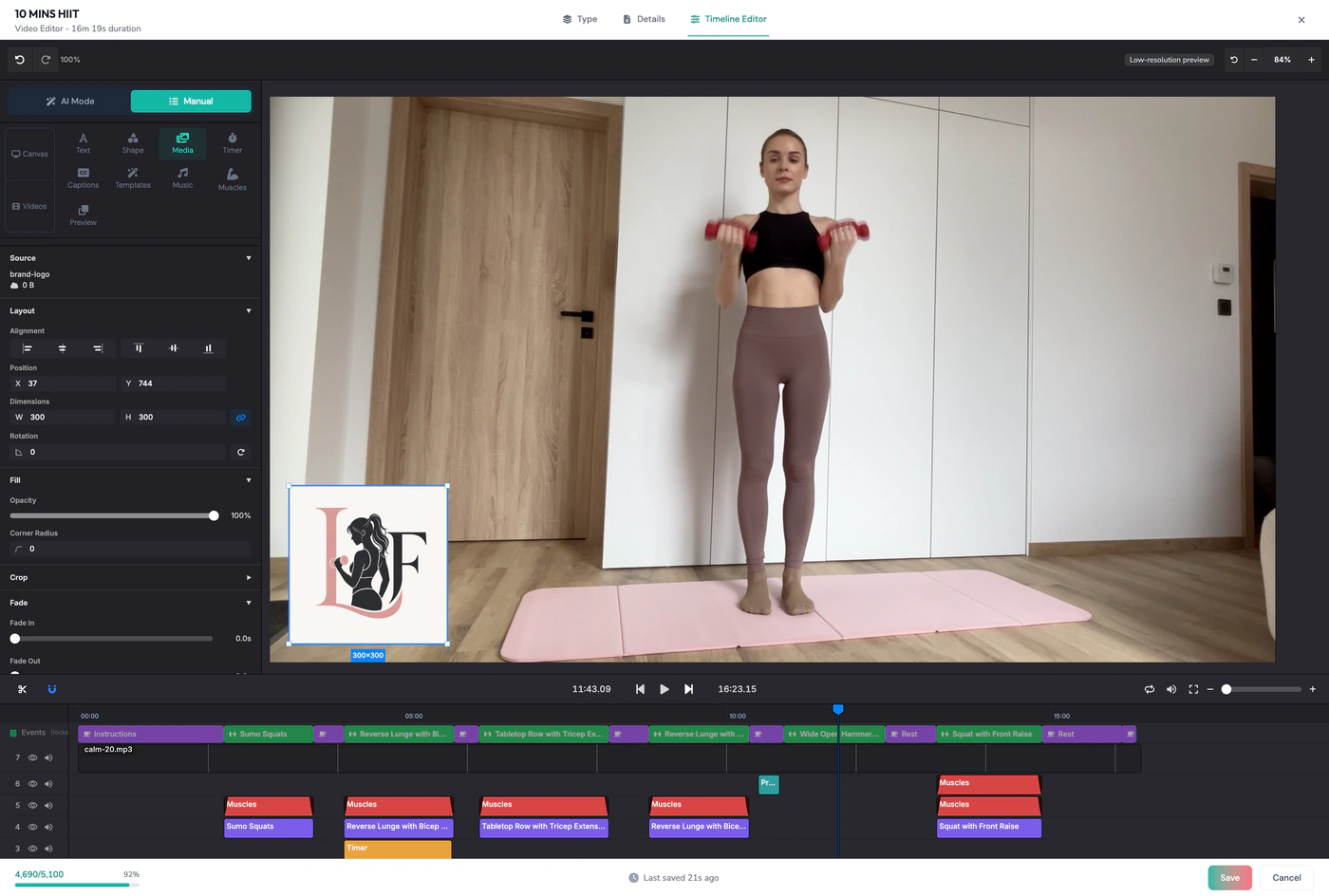Switch to the Type tab
Screen dimensions: 1329x896
coord(580,19)
